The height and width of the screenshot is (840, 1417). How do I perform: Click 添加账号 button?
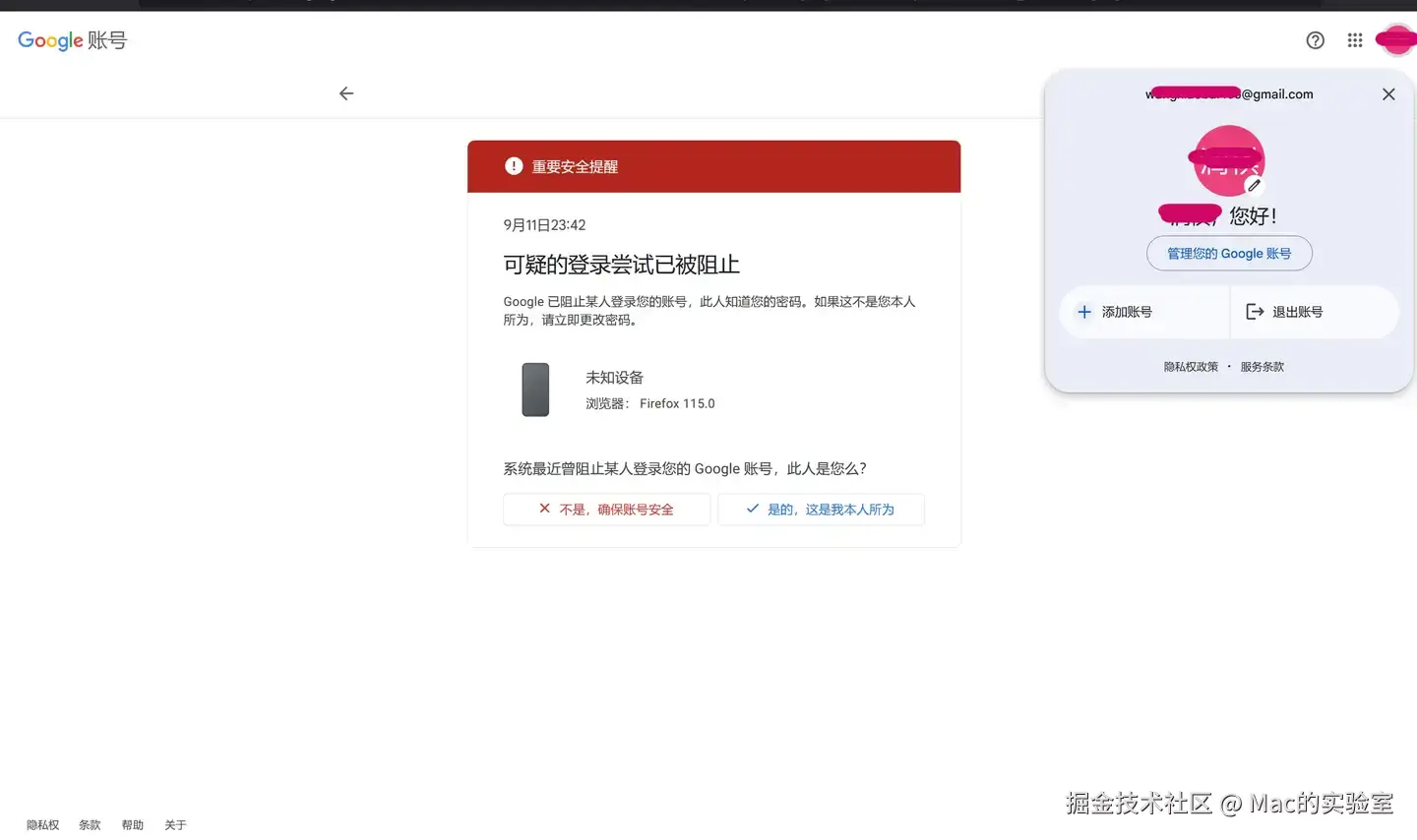point(1144,312)
